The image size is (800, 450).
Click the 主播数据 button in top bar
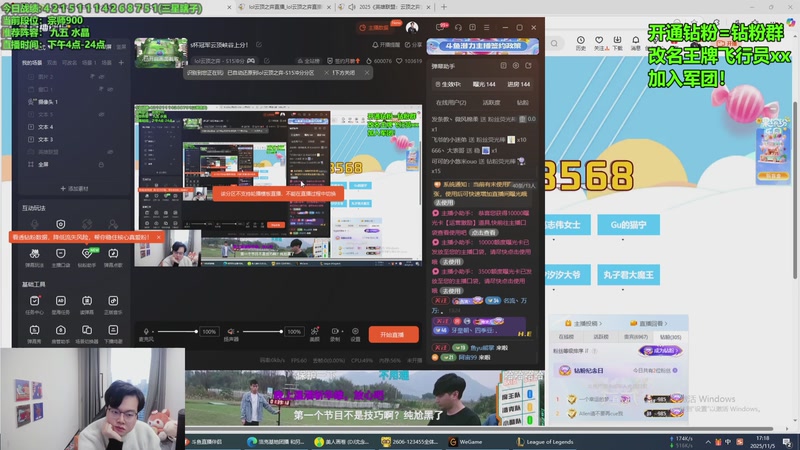tap(375, 28)
